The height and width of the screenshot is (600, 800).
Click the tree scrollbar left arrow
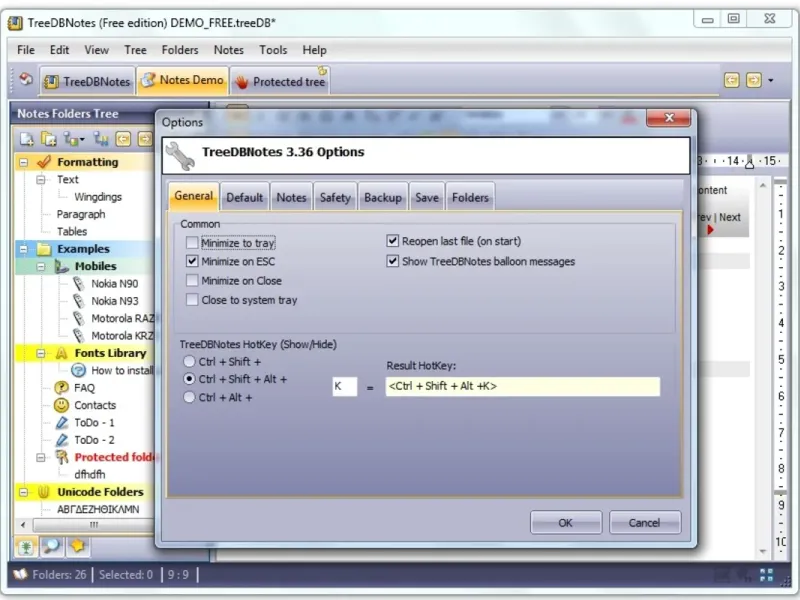[x=23, y=524]
